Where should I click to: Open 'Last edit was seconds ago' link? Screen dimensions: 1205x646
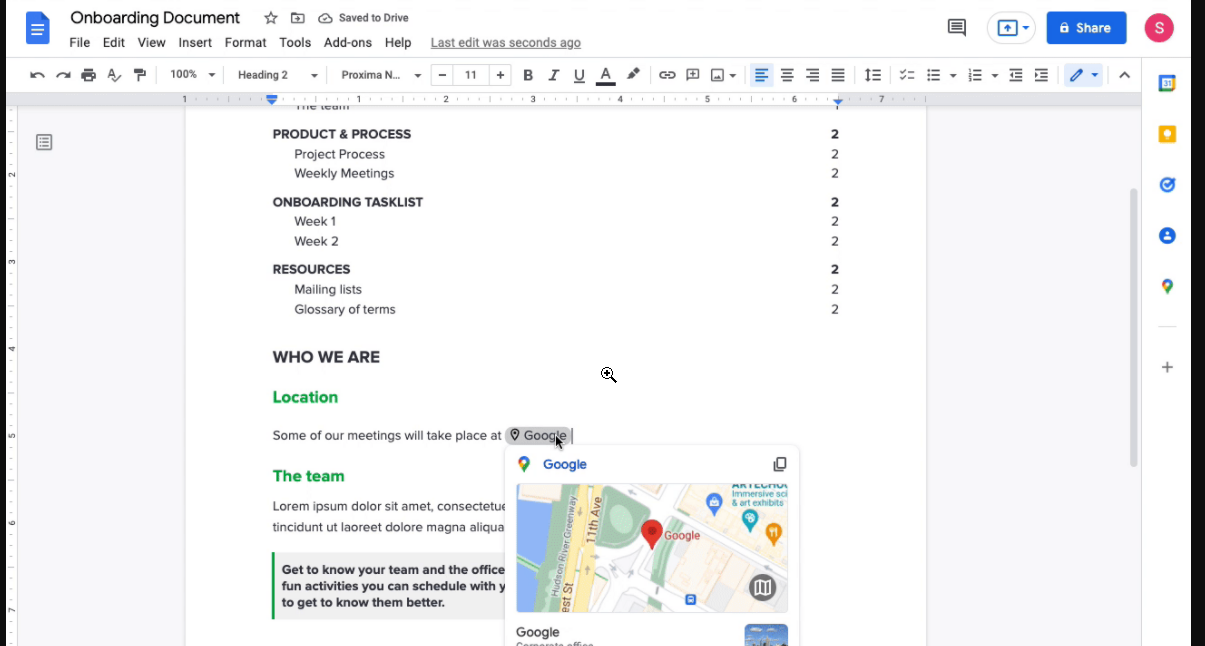[505, 43]
